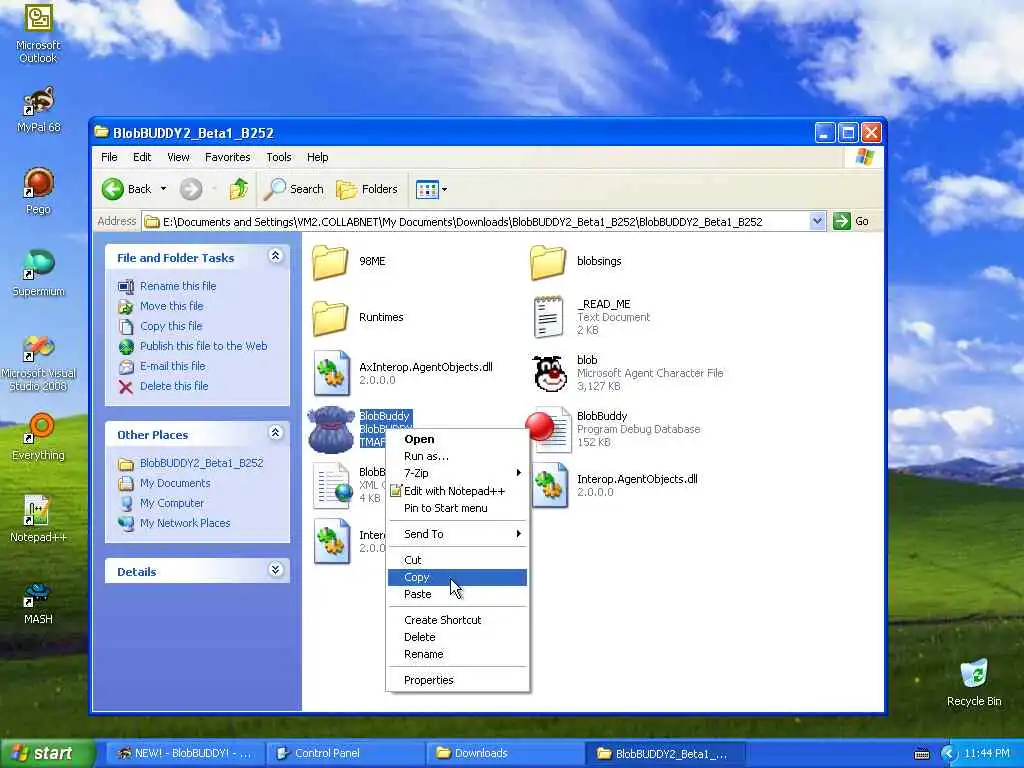Choose Copy in the context menu

[x=457, y=577]
